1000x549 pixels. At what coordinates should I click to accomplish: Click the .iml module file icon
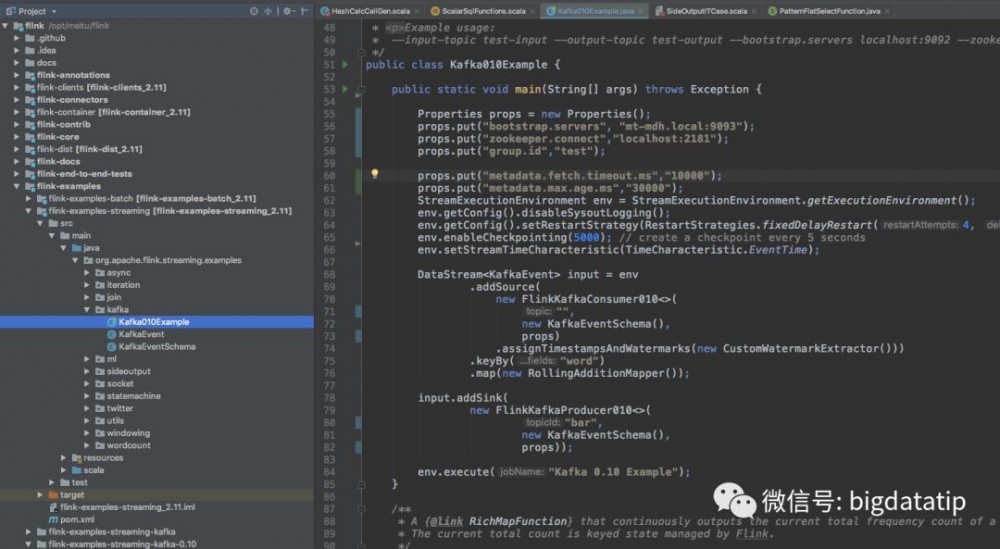[54, 508]
